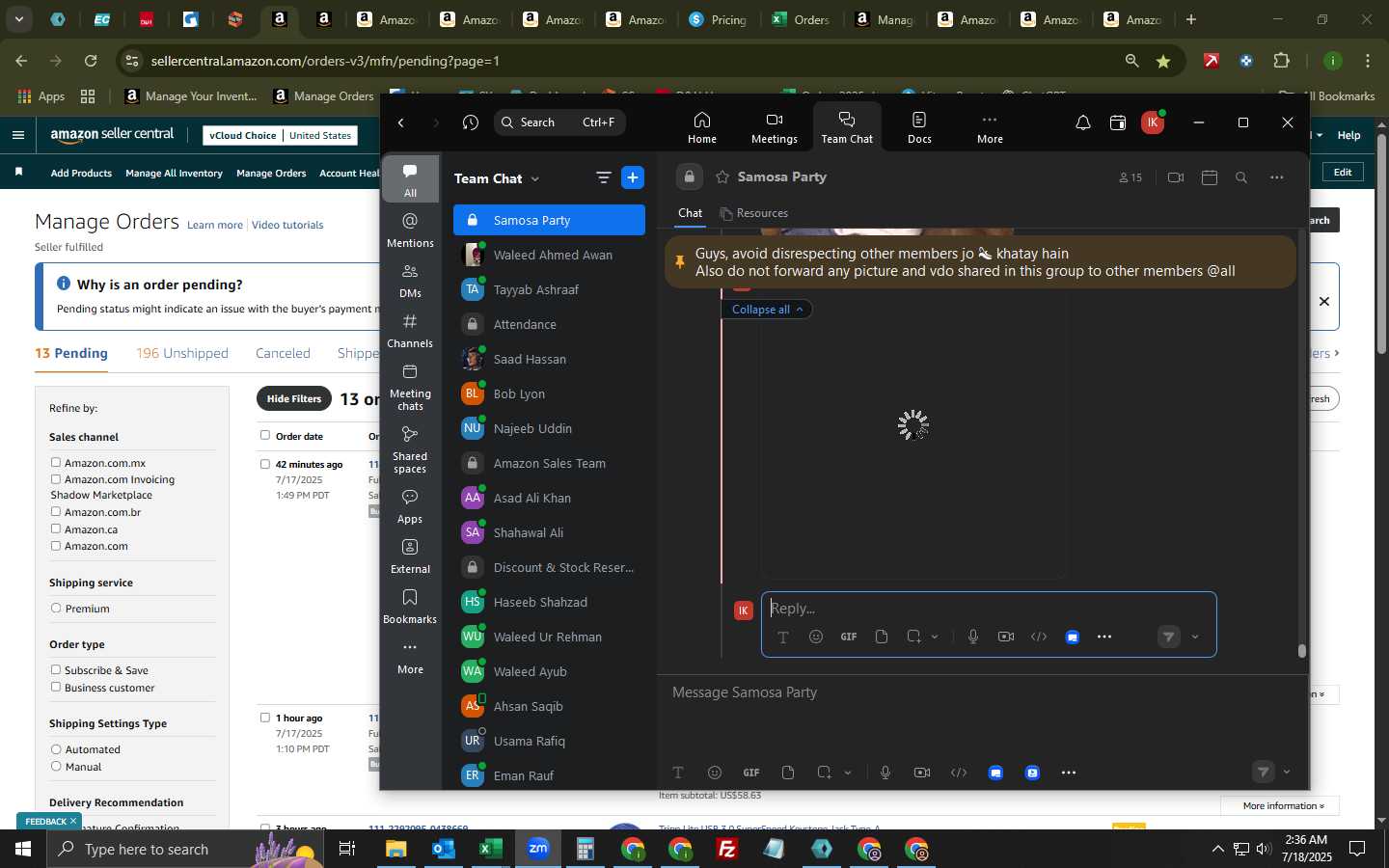Image resolution: width=1389 pixels, height=868 pixels.
Task: Star the Samosa Party channel
Action: coord(722,177)
